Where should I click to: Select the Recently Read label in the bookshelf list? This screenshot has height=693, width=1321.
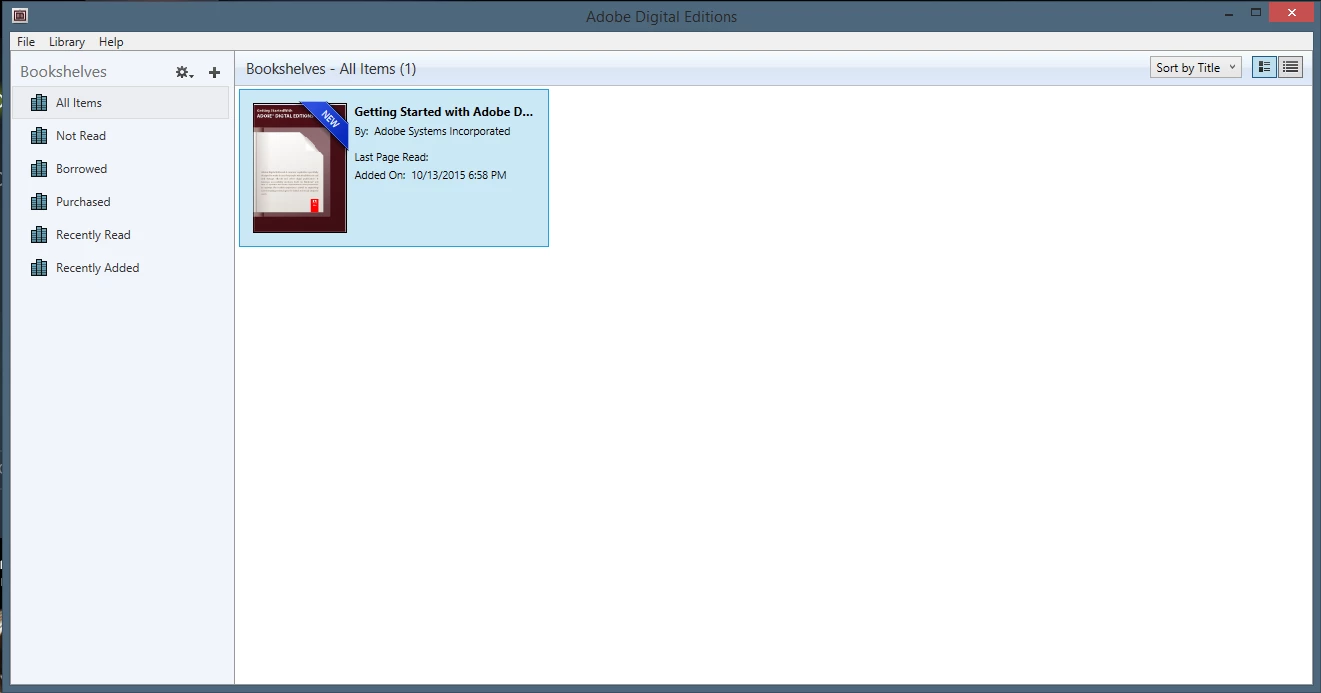[x=93, y=235]
